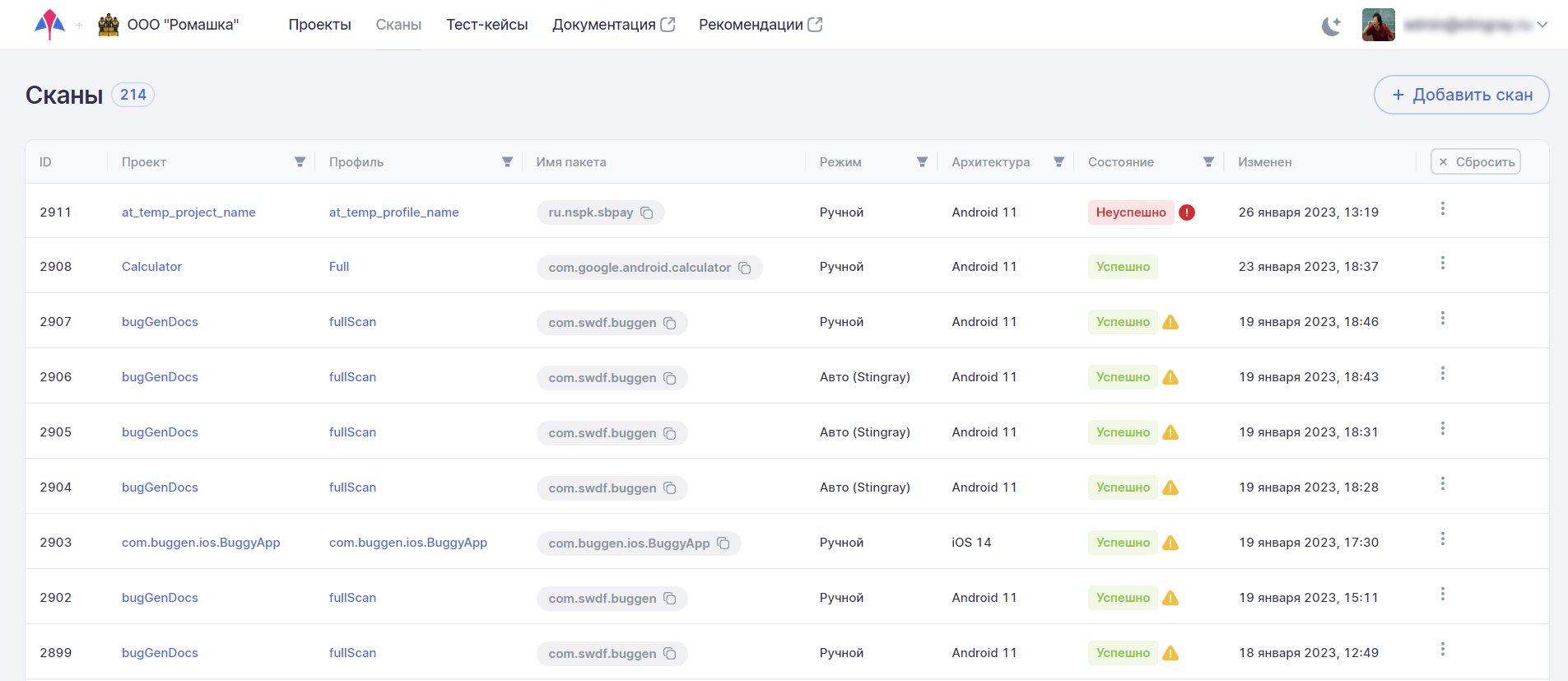1568x681 pixels.
Task: Click red error icon on scan 2911
Action: pyautogui.click(x=1187, y=212)
